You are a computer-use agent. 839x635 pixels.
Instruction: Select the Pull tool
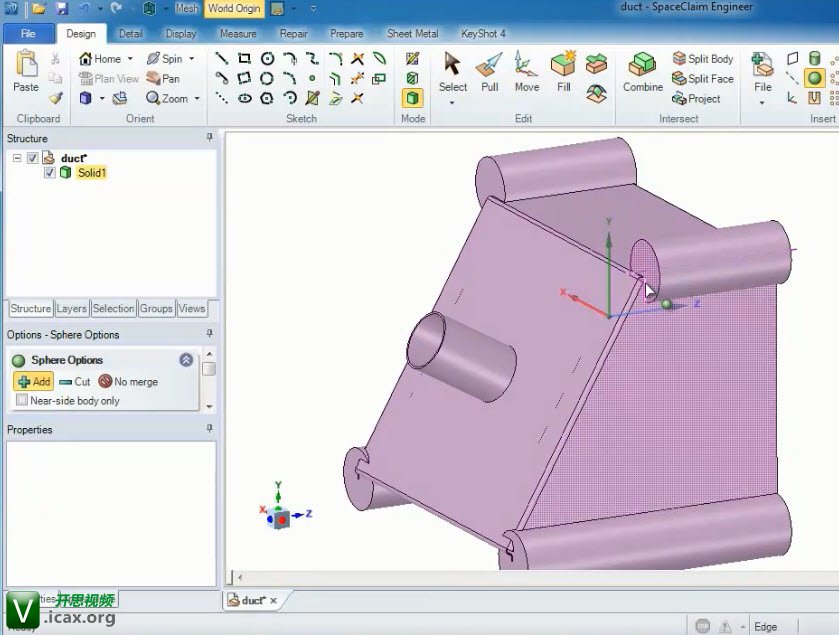click(488, 74)
